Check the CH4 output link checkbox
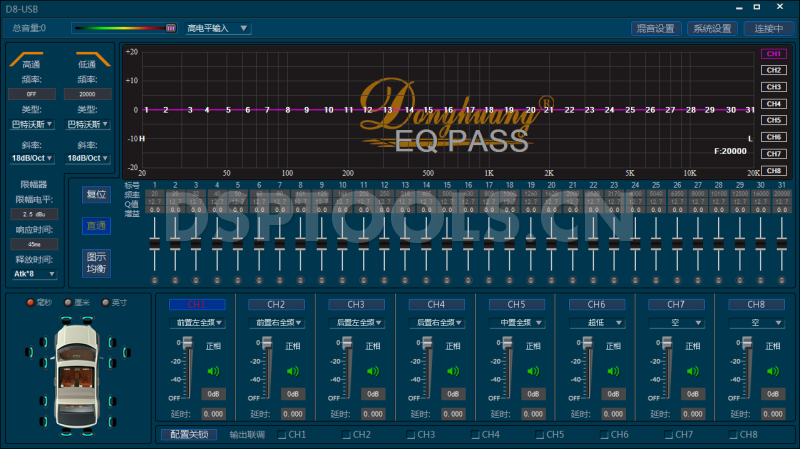 tap(475, 435)
